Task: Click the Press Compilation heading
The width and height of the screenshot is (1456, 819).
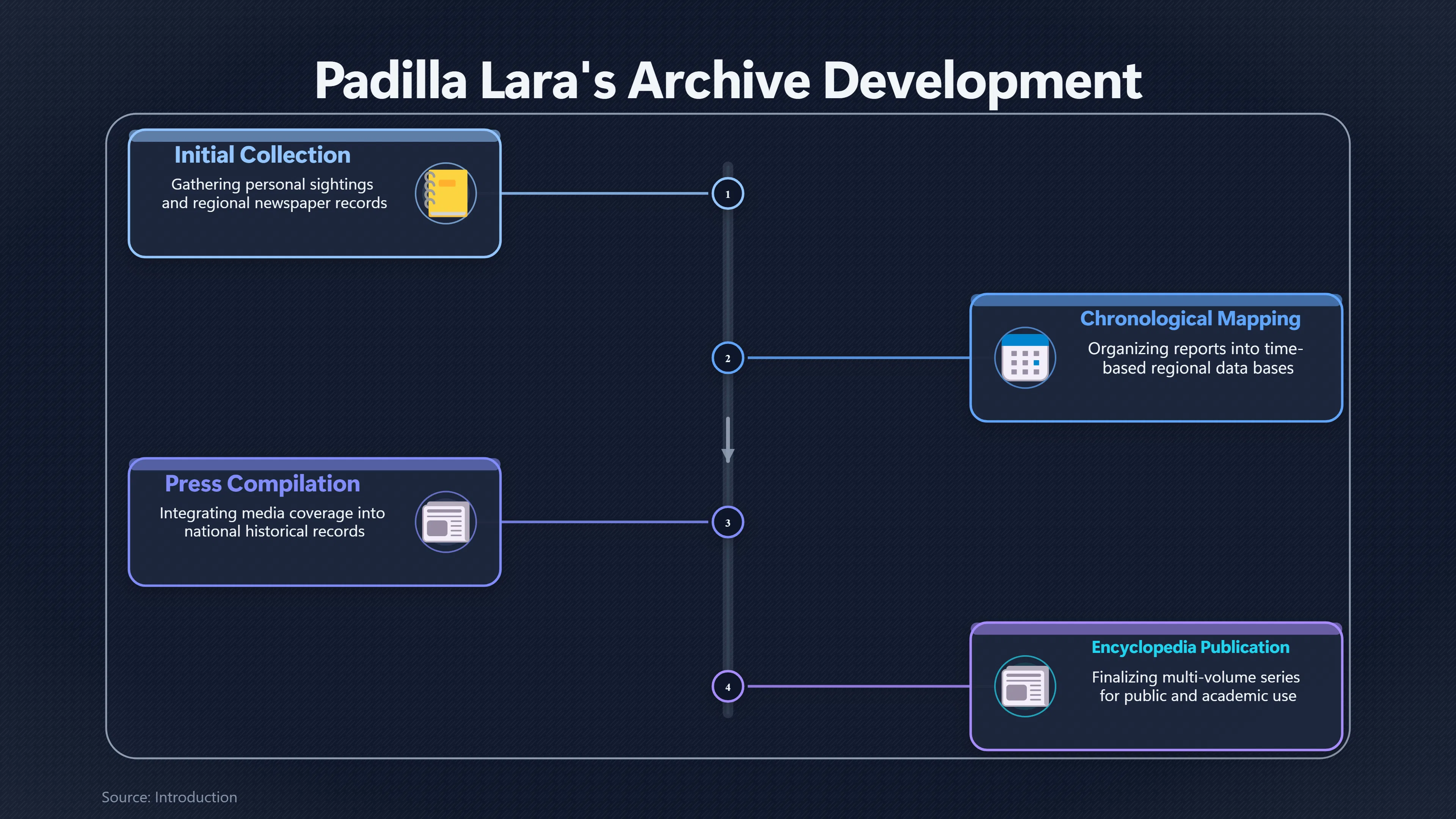Action: [262, 484]
